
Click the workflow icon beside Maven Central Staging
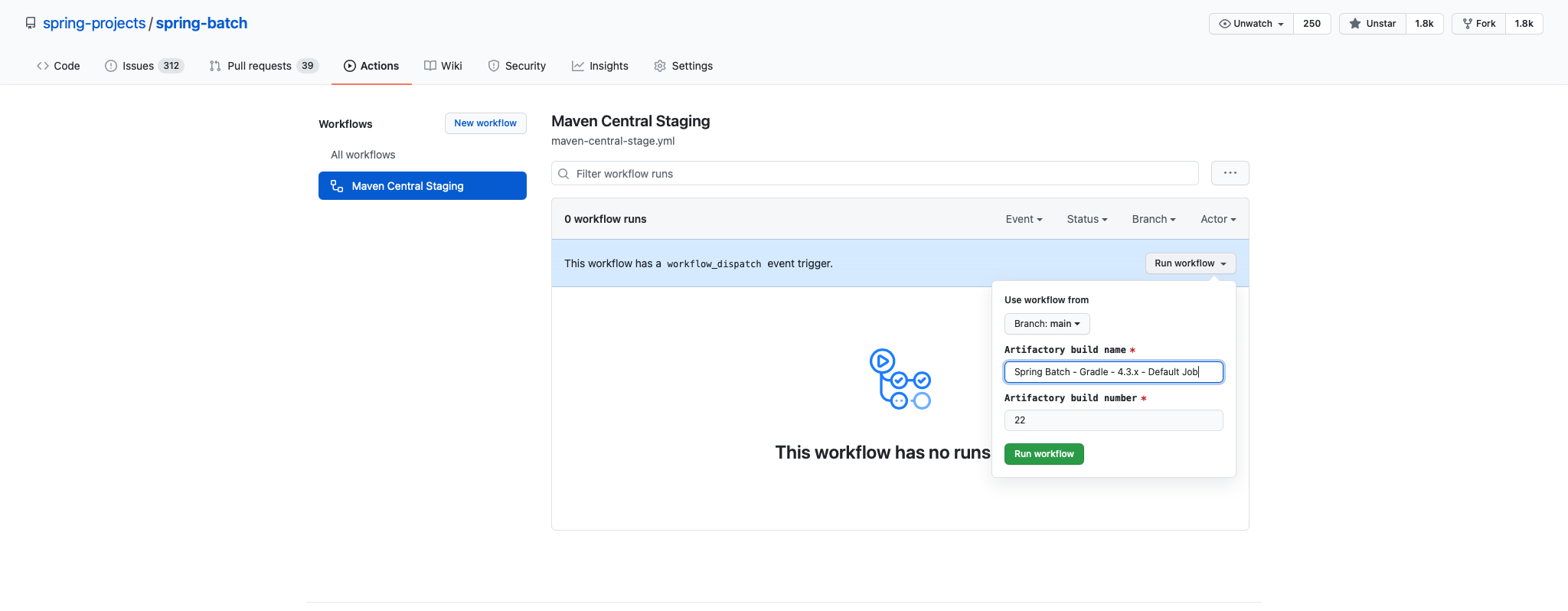pyautogui.click(x=337, y=186)
